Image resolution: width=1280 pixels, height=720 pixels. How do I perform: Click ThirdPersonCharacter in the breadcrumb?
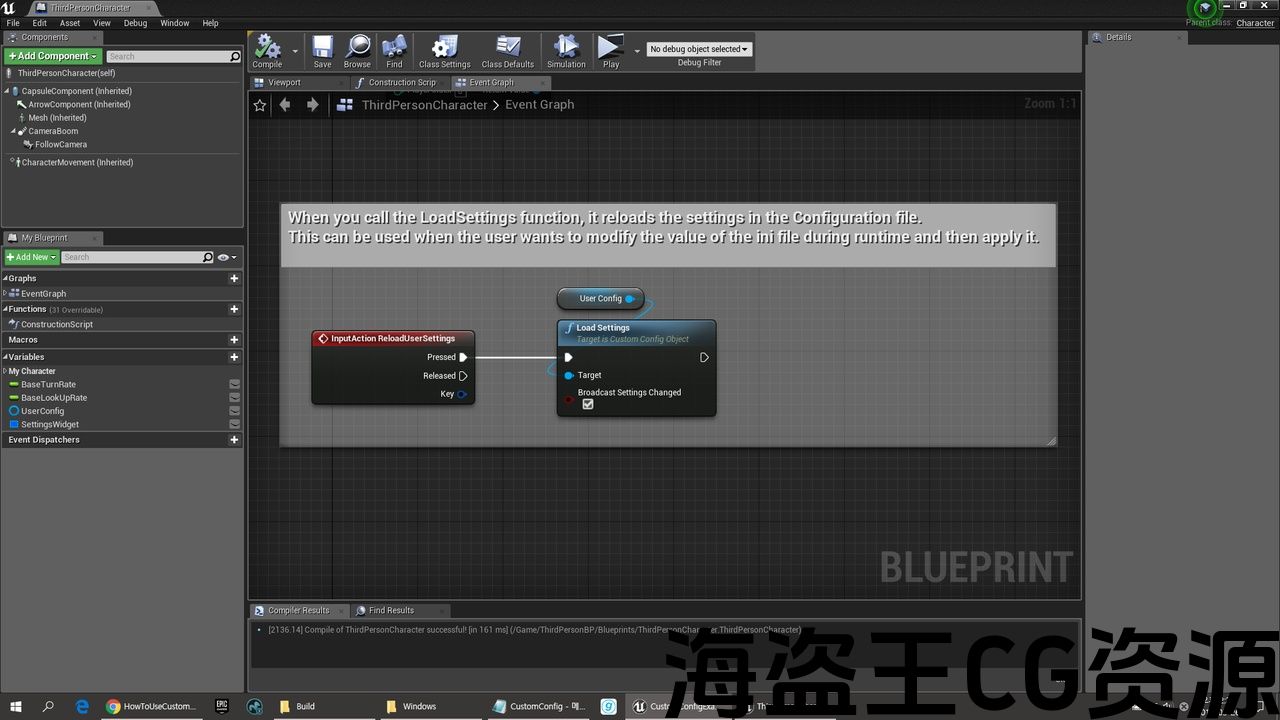pyautogui.click(x=424, y=105)
